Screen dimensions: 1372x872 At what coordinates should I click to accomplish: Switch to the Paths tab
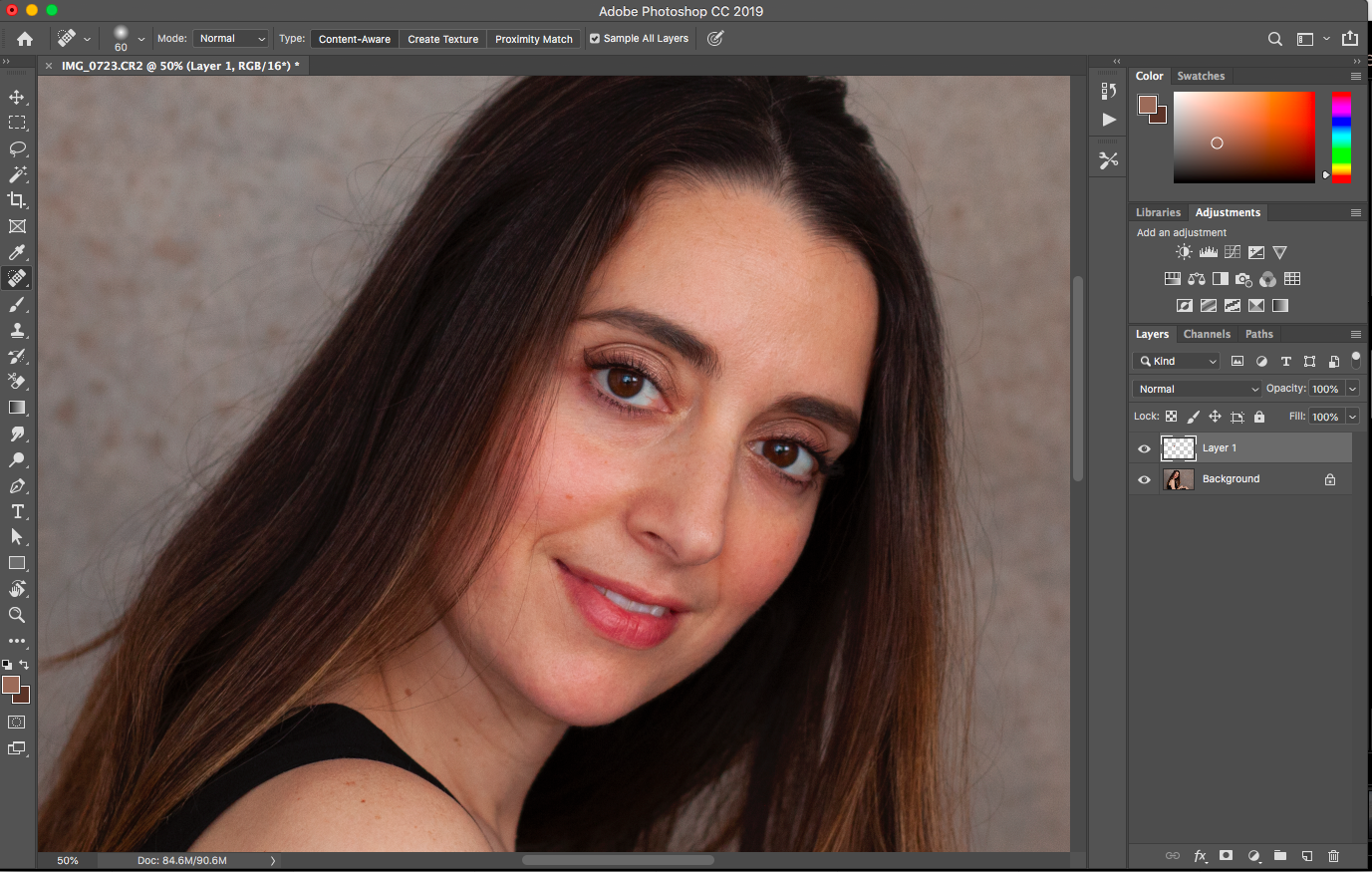(x=1259, y=334)
